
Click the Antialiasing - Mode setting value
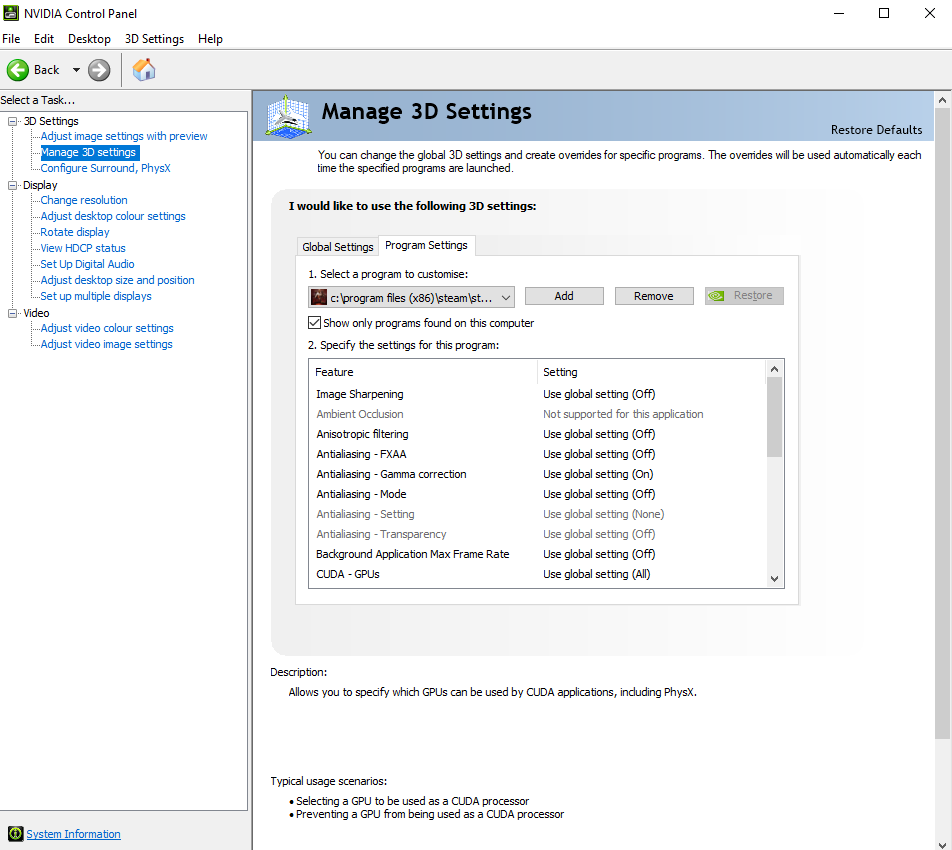click(x=599, y=494)
